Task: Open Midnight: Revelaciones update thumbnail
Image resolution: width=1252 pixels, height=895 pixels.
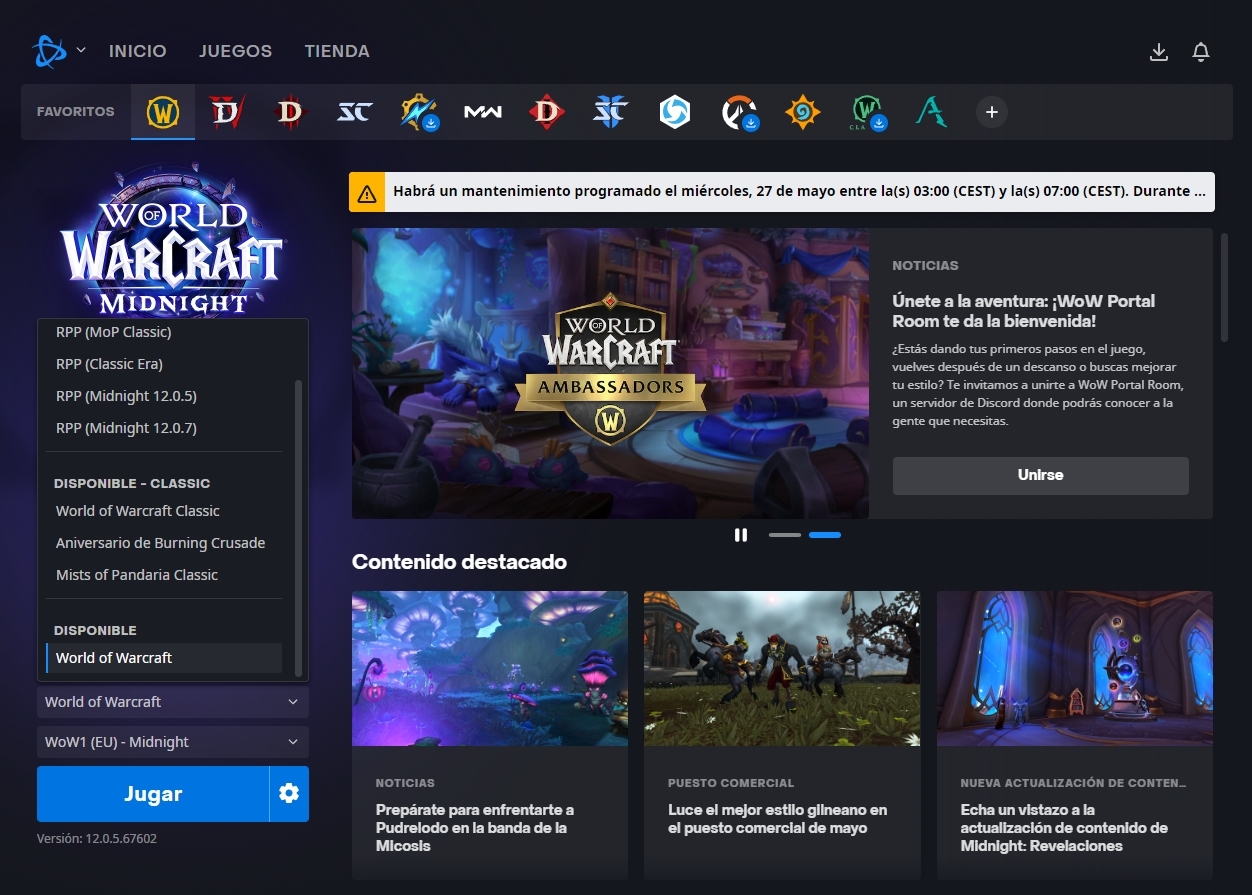Action: coord(1075,668)
